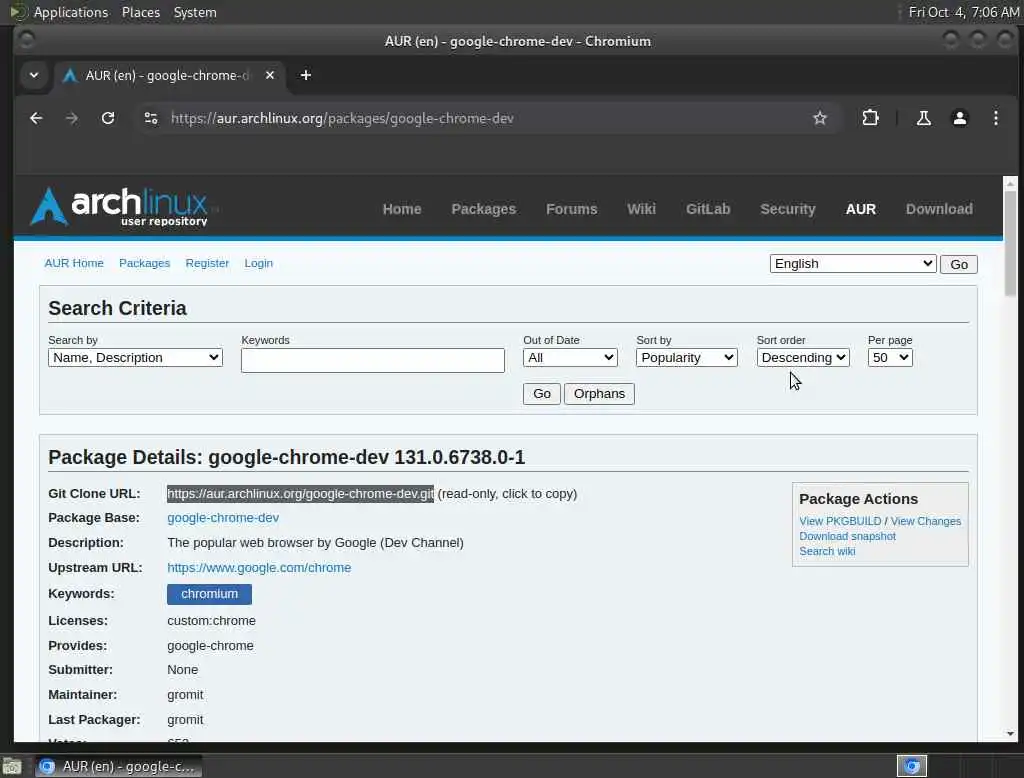The image size is (1024, 778).
Task: Click the forward navigation arrow
Action: [72, 118]
